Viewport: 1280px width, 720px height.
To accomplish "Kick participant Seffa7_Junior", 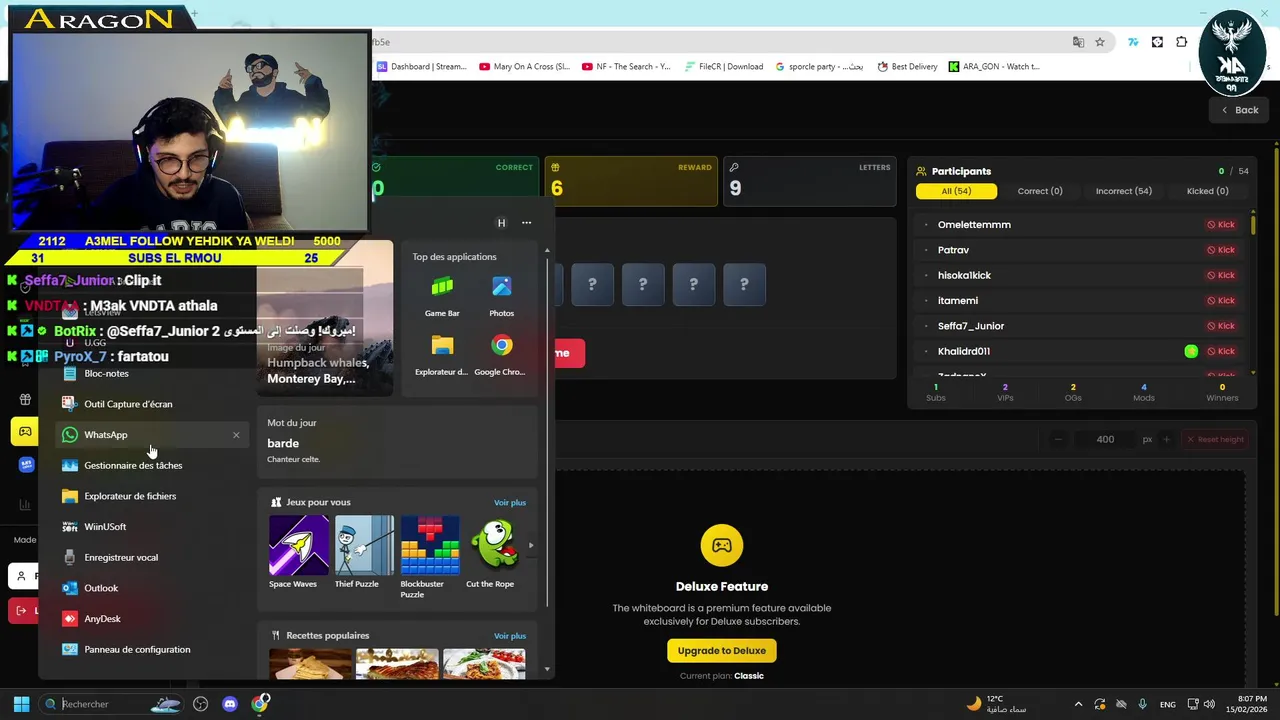I will 1221,326.
